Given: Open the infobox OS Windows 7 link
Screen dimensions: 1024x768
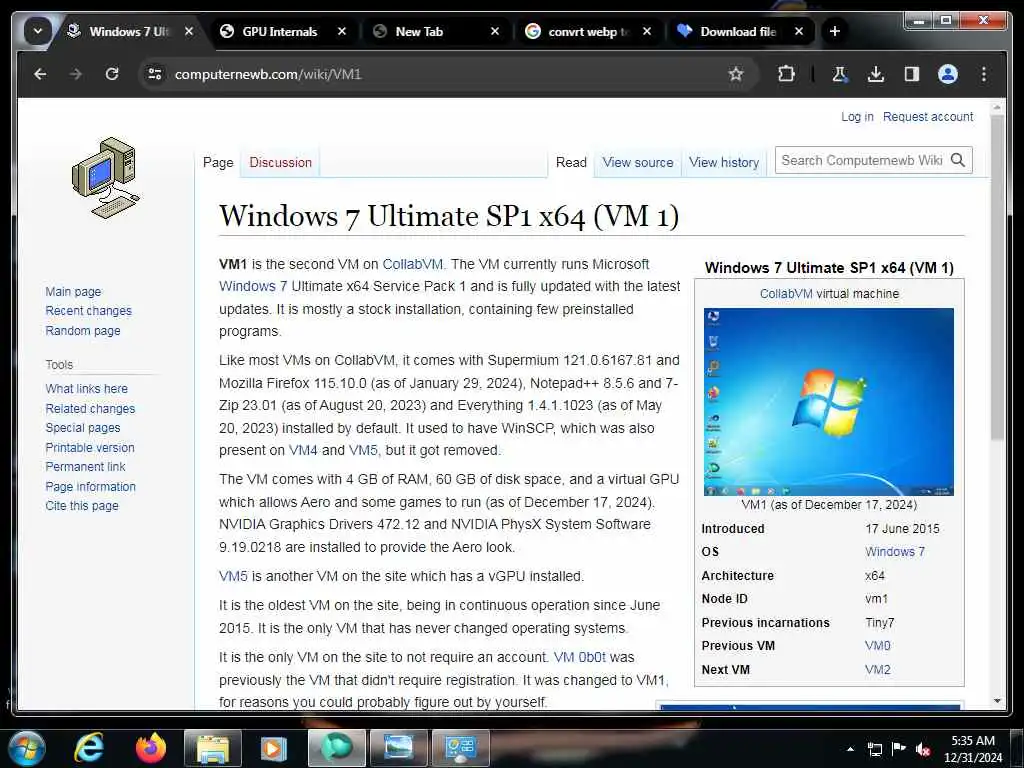Looking at the screenshot, I should pos(895,552).
